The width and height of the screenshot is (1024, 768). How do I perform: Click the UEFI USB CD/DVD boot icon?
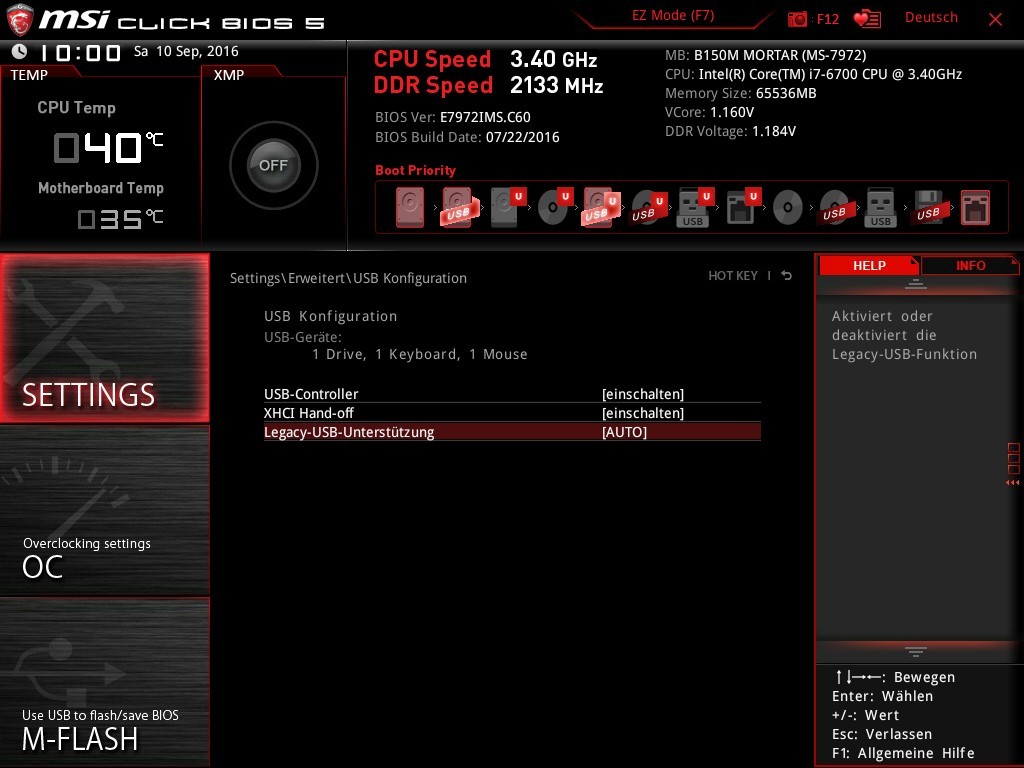click(648, 208)
